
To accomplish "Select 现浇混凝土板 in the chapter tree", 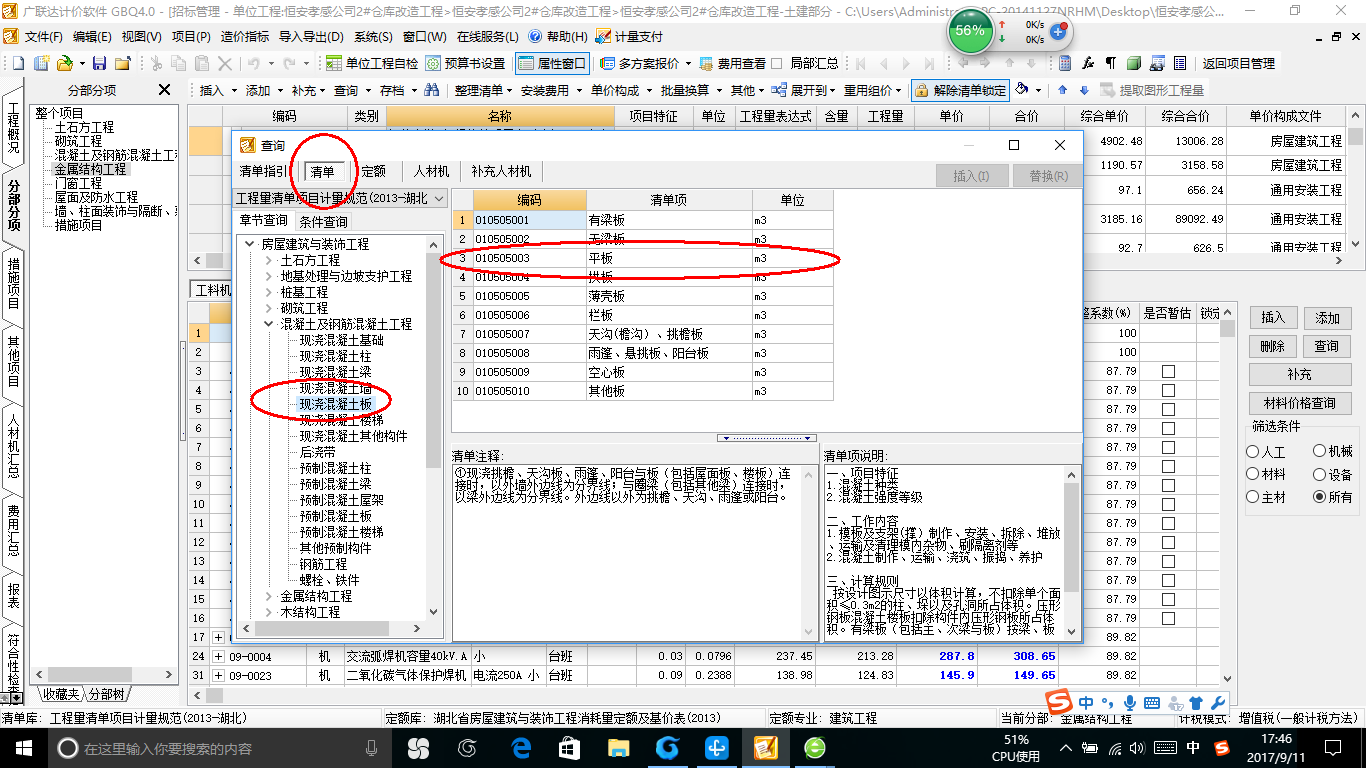I will click(336, 404).
